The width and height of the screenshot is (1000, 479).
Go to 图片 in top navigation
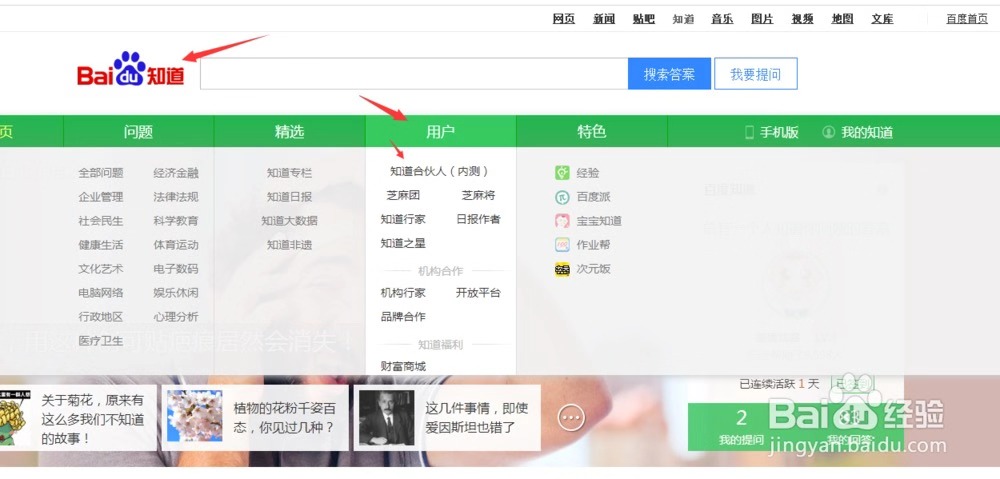(x=762, y=19)
